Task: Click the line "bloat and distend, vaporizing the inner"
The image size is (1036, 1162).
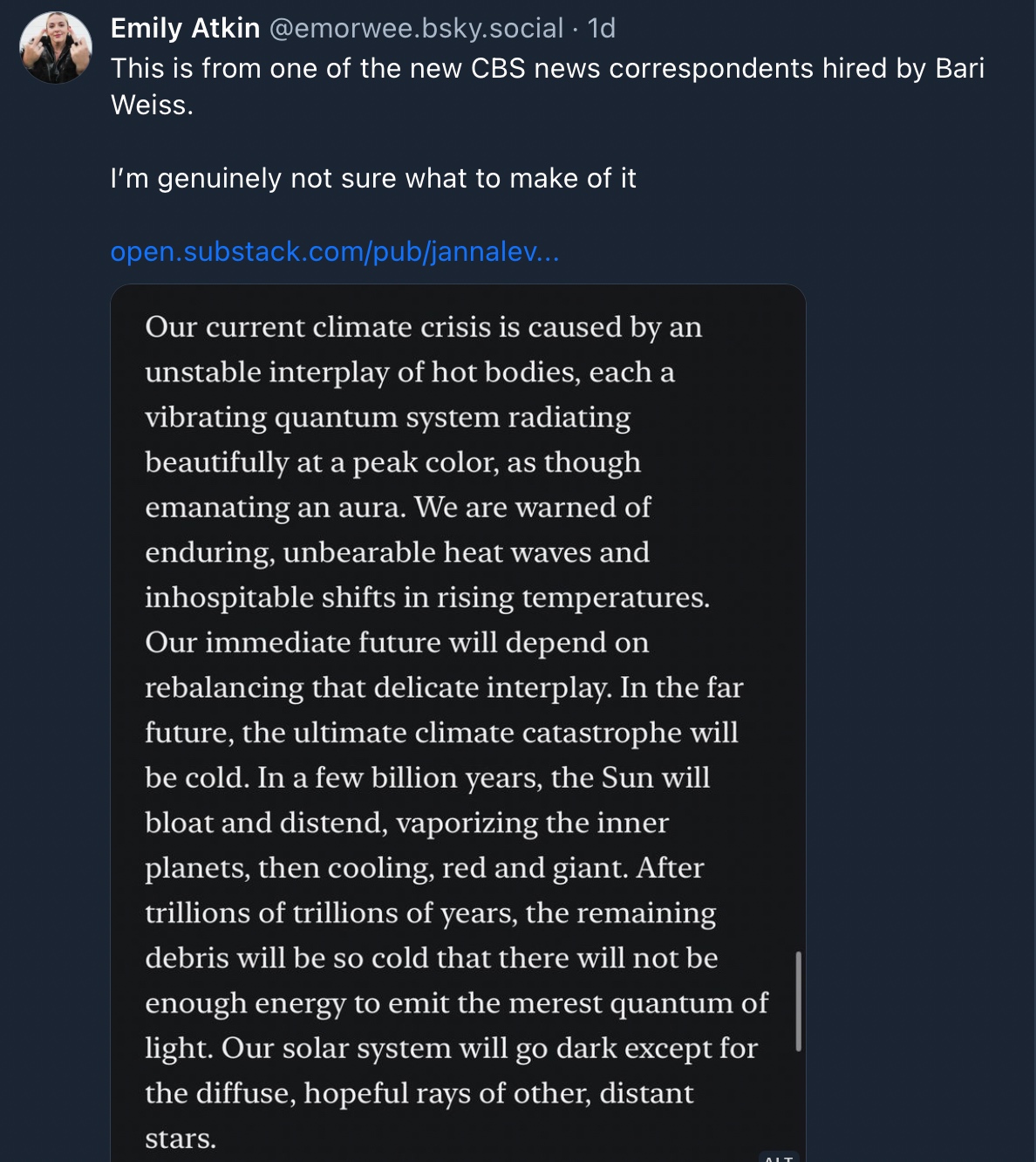Action: point(406,823)
